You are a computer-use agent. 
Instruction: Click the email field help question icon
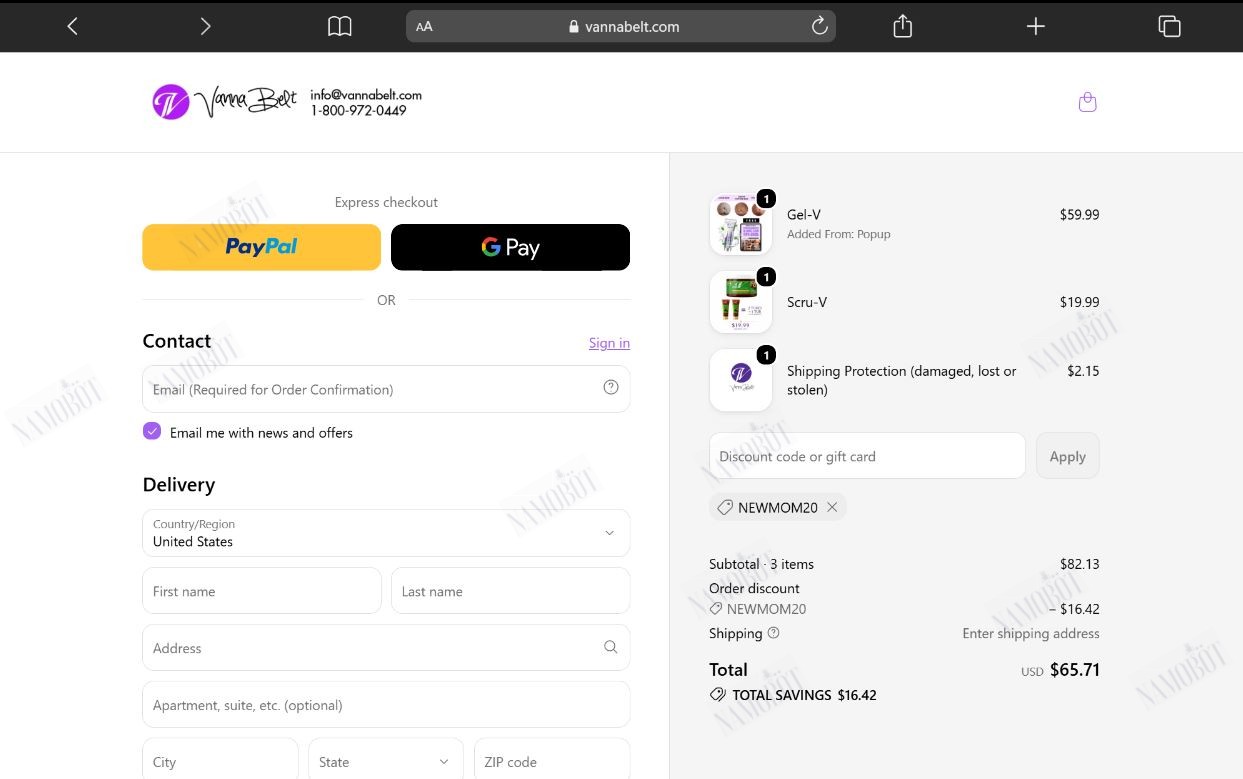tap(611, 388)
